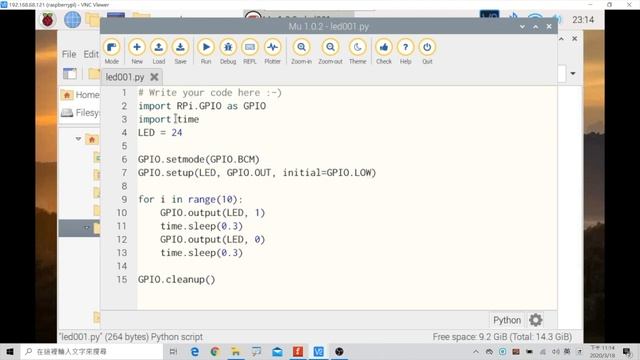This screenshot has height=360, width=640.
Task: Show hidden system tray icons
Action: 476,351
